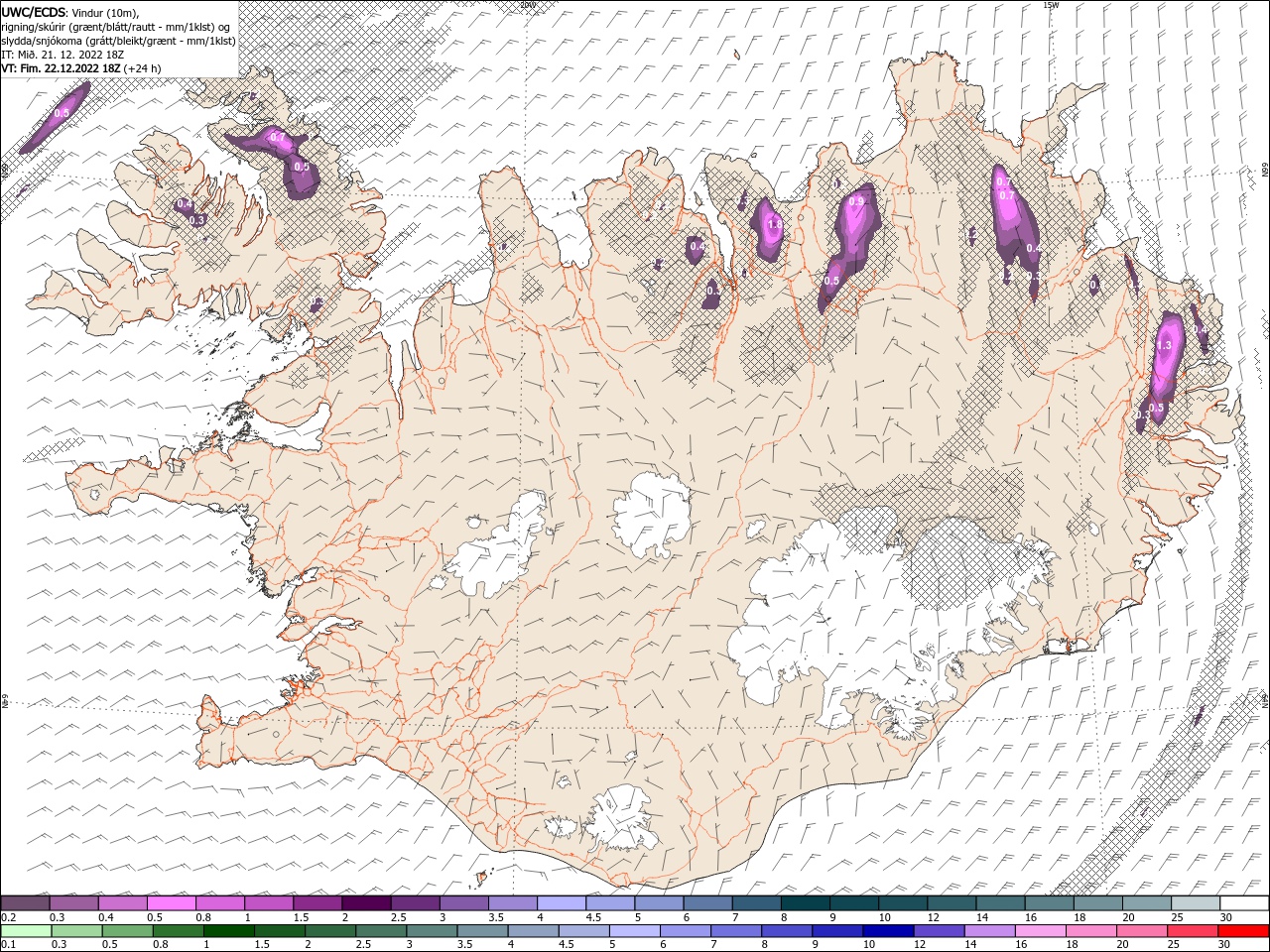Image resolution: width=1270 pixels, height=952 pixels.
Task: Pick top-row legend swatch between 0.3 and 0.4
Action: [x=73, y=903]
